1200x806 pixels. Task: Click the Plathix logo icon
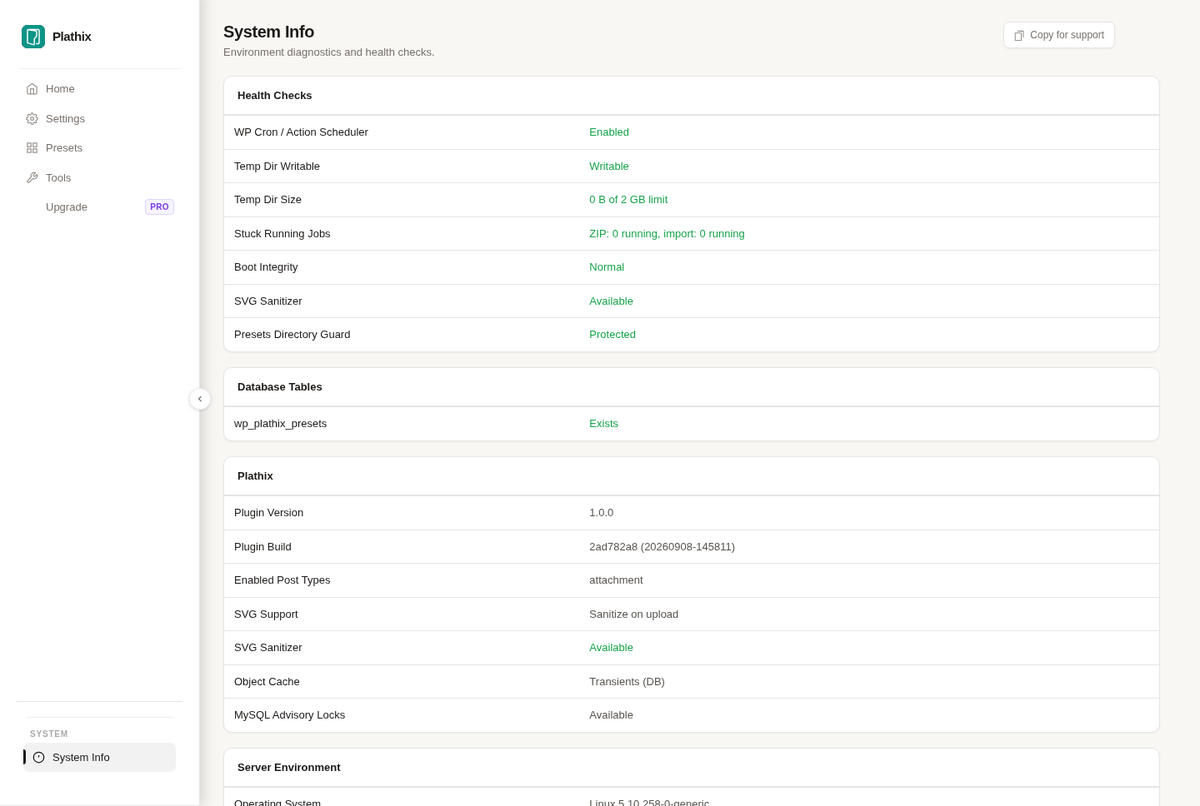click(x=33, y=37)
